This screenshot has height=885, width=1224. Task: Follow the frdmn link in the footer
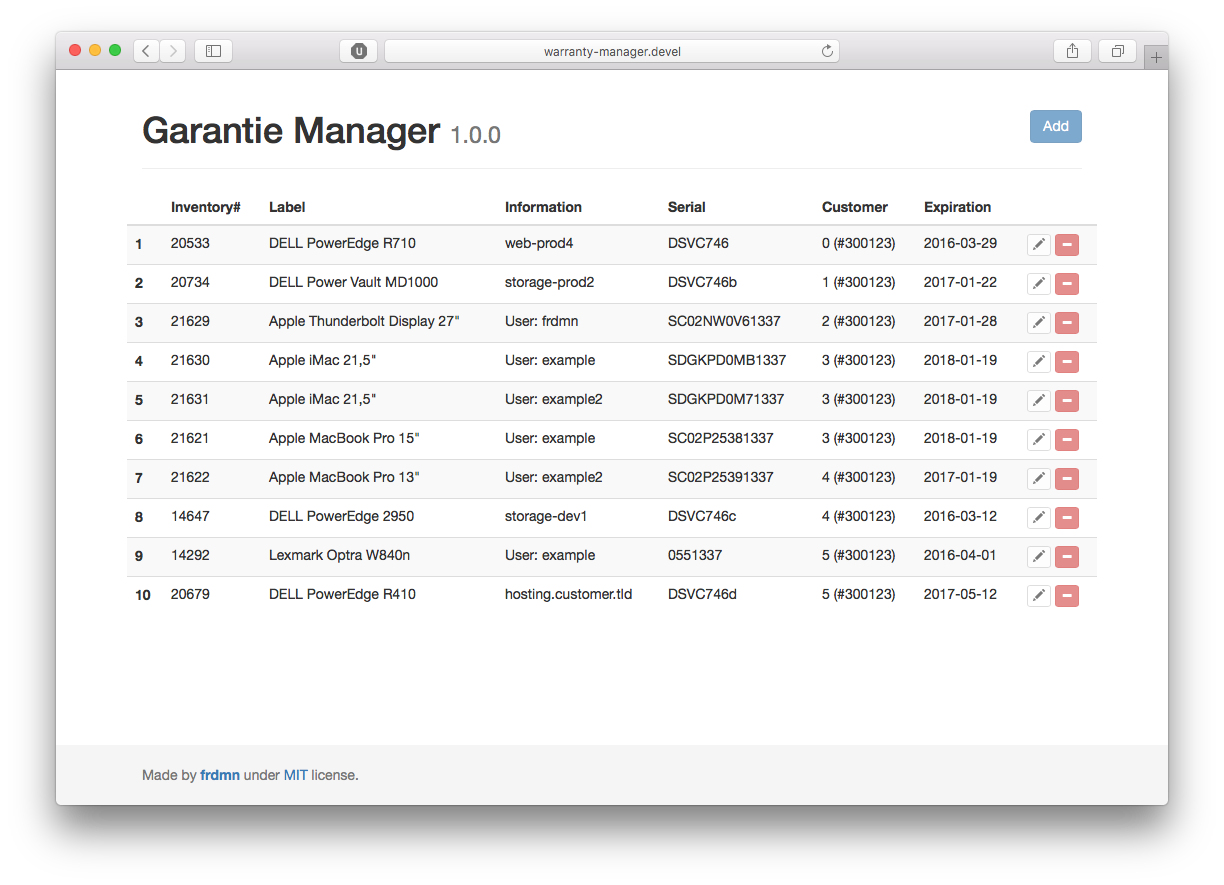click(219, 774)
